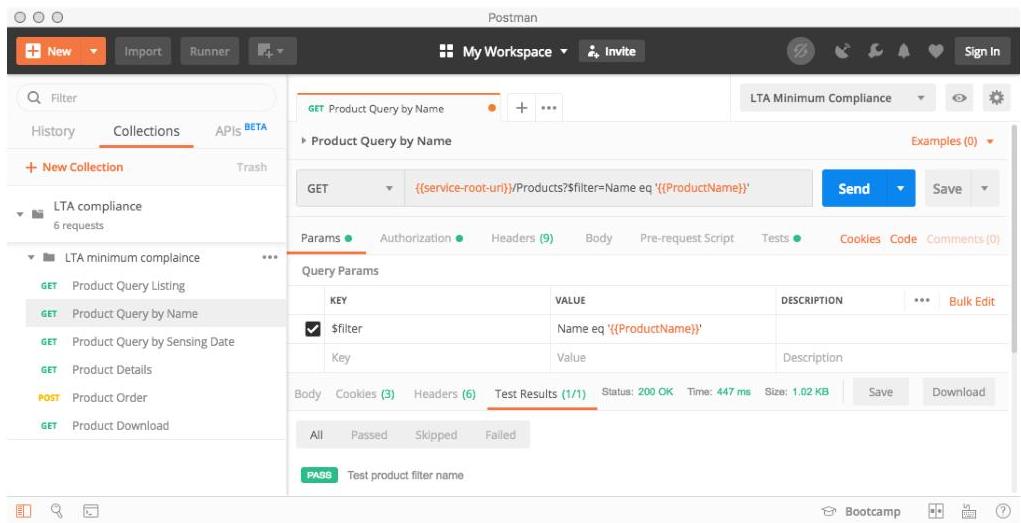Focus the sidebar Filter search field
Image resolution: width=1021 pixels, height=523 pixels.
point(146,98)
